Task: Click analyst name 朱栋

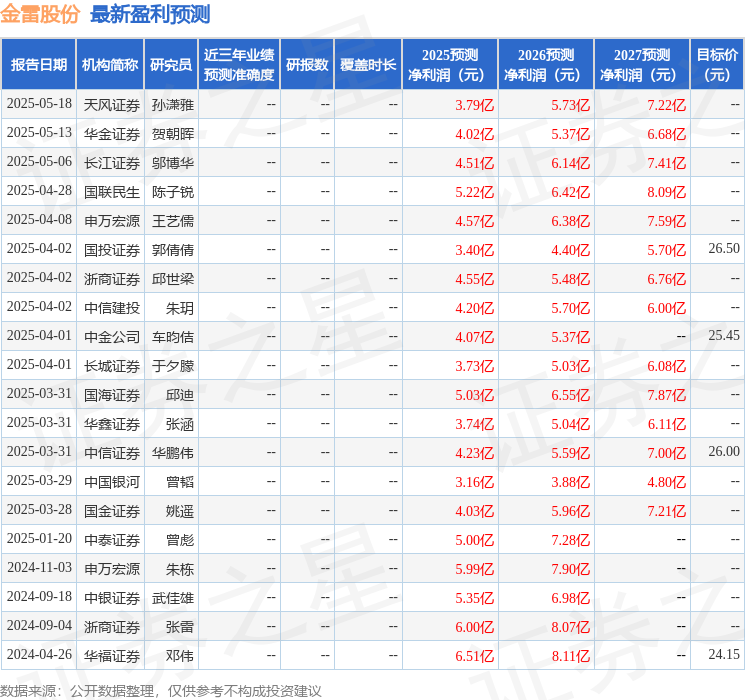Action: pos(180,569)
